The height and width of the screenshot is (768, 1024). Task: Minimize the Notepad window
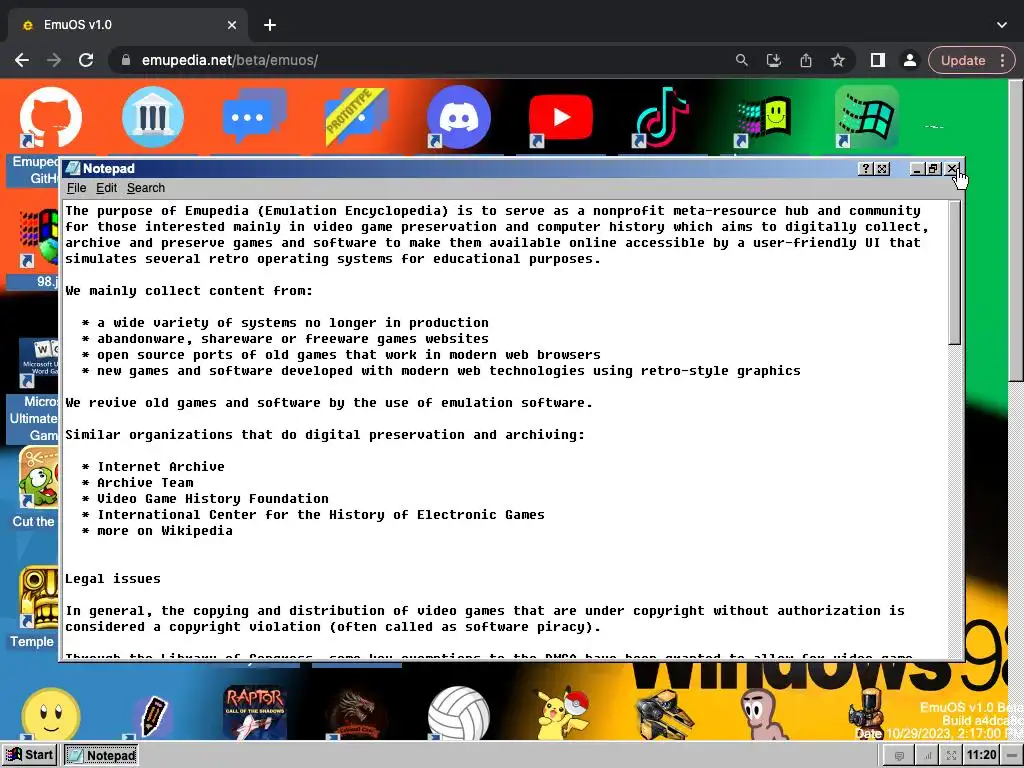pos(917,168)
